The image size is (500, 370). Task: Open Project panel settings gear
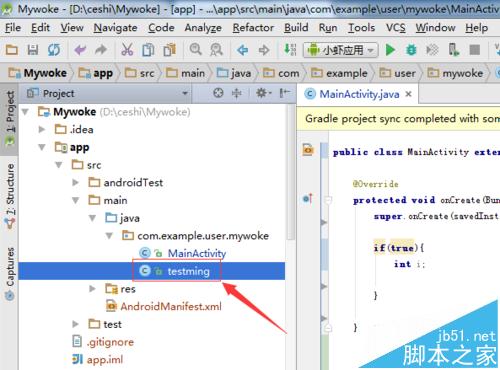click(263, 93)
